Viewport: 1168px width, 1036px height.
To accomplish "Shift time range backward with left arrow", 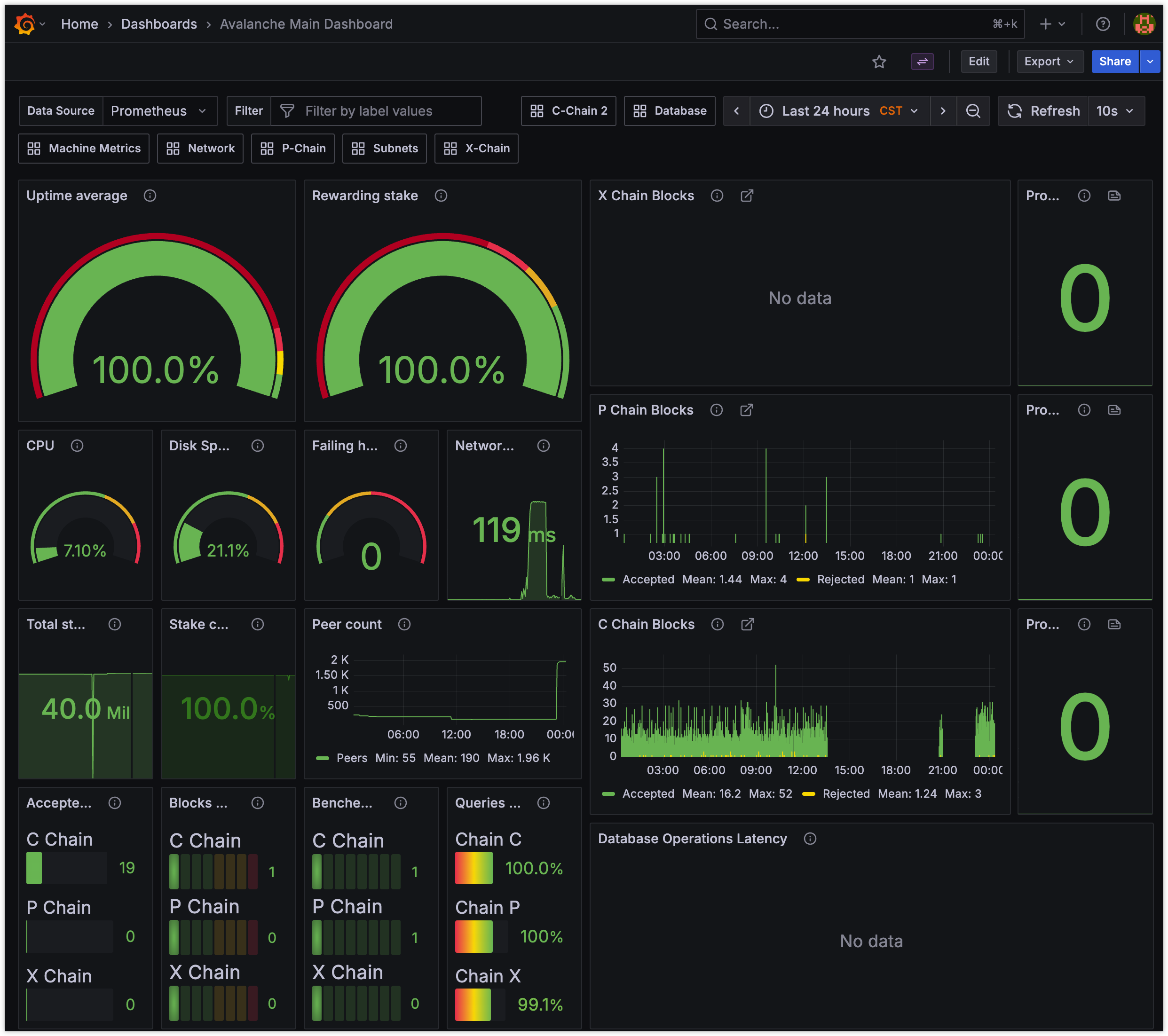I will tap(736, 111).
